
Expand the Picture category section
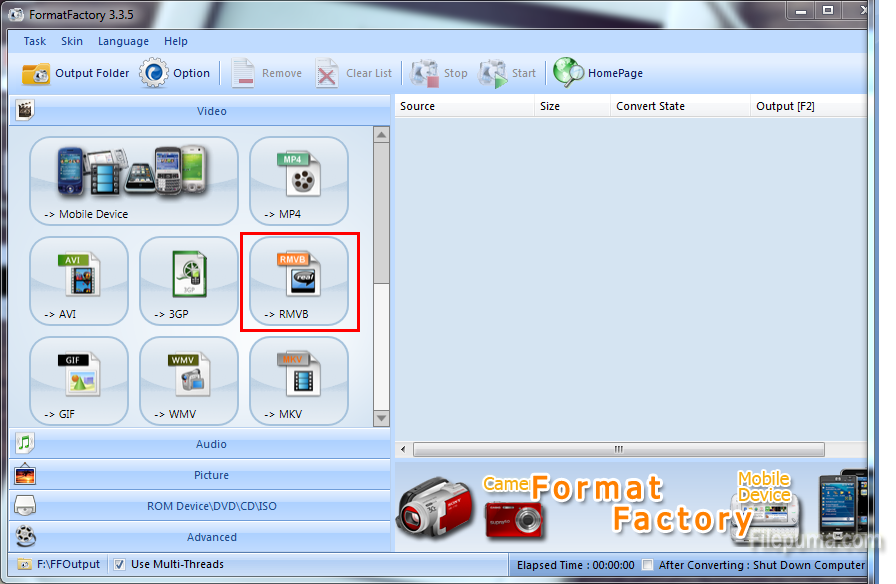click(x=211, y=475)
